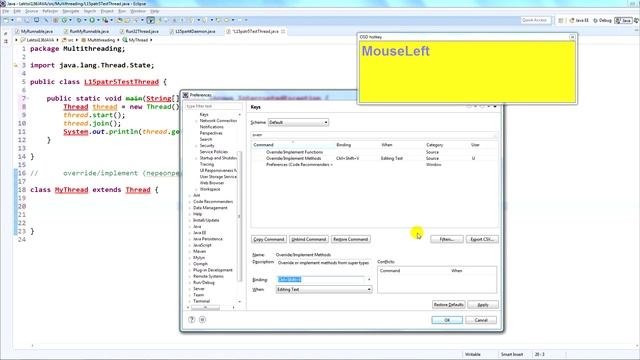Expand the Java preferences node
Viewport: 640px width, 360px height.
click(x=190, y=227)
